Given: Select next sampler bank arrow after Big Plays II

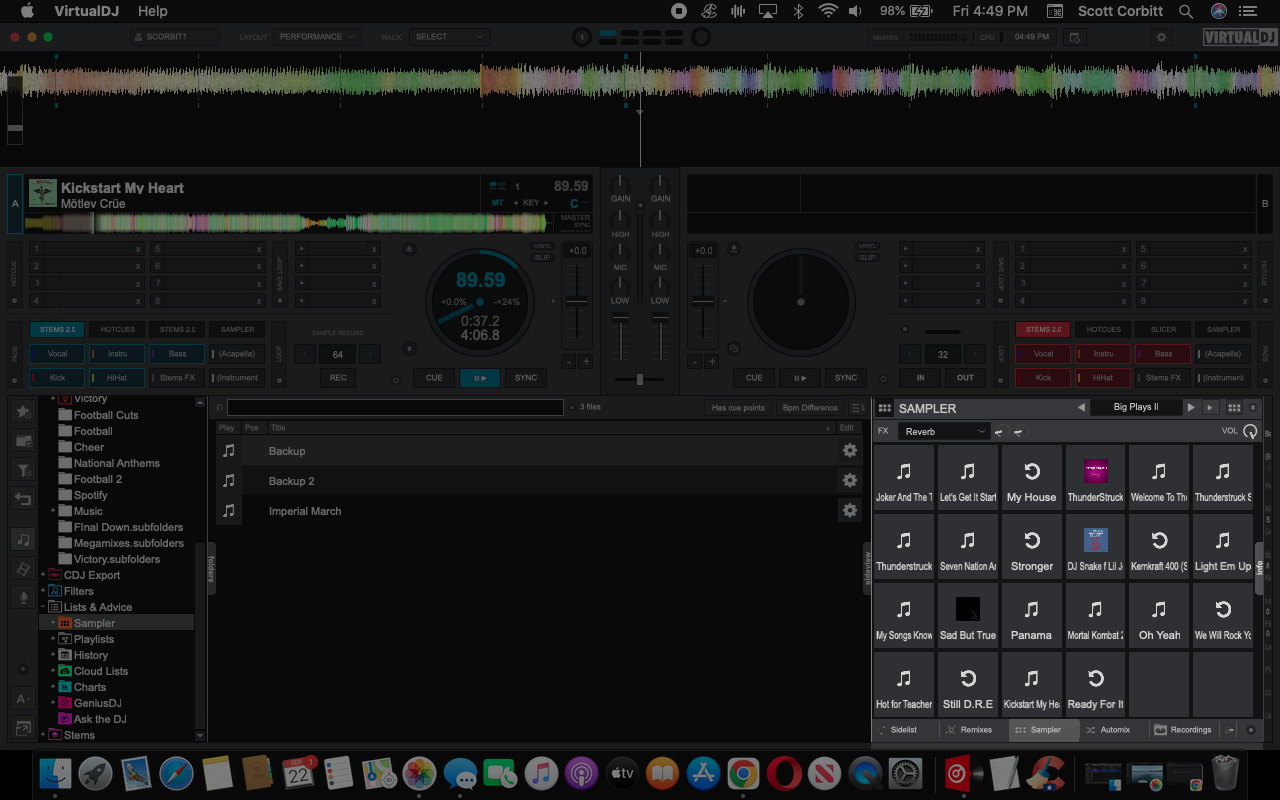Looking at the screenshot, I should 1191,408.
